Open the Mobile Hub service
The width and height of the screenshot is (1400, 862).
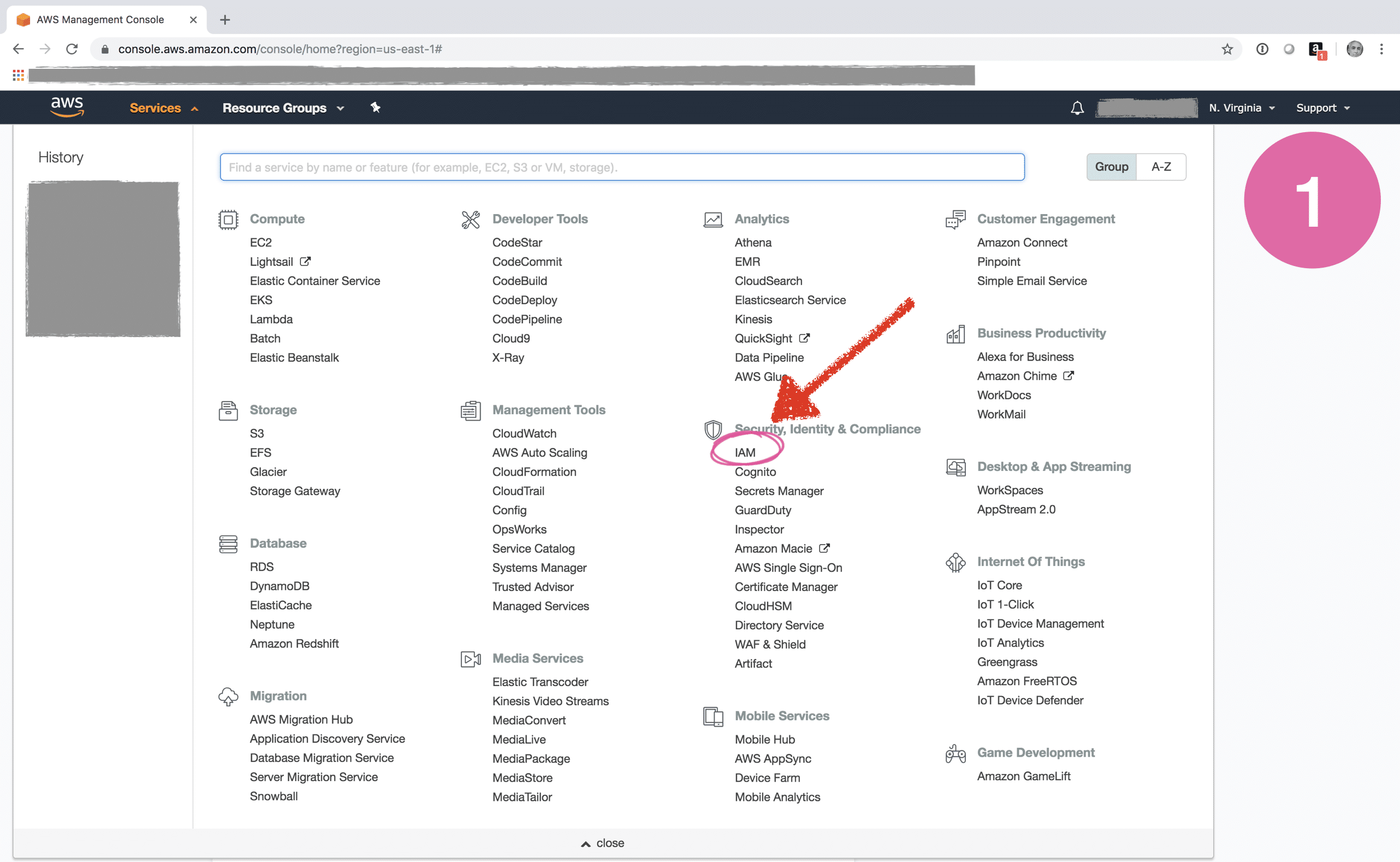coord(764,740)
